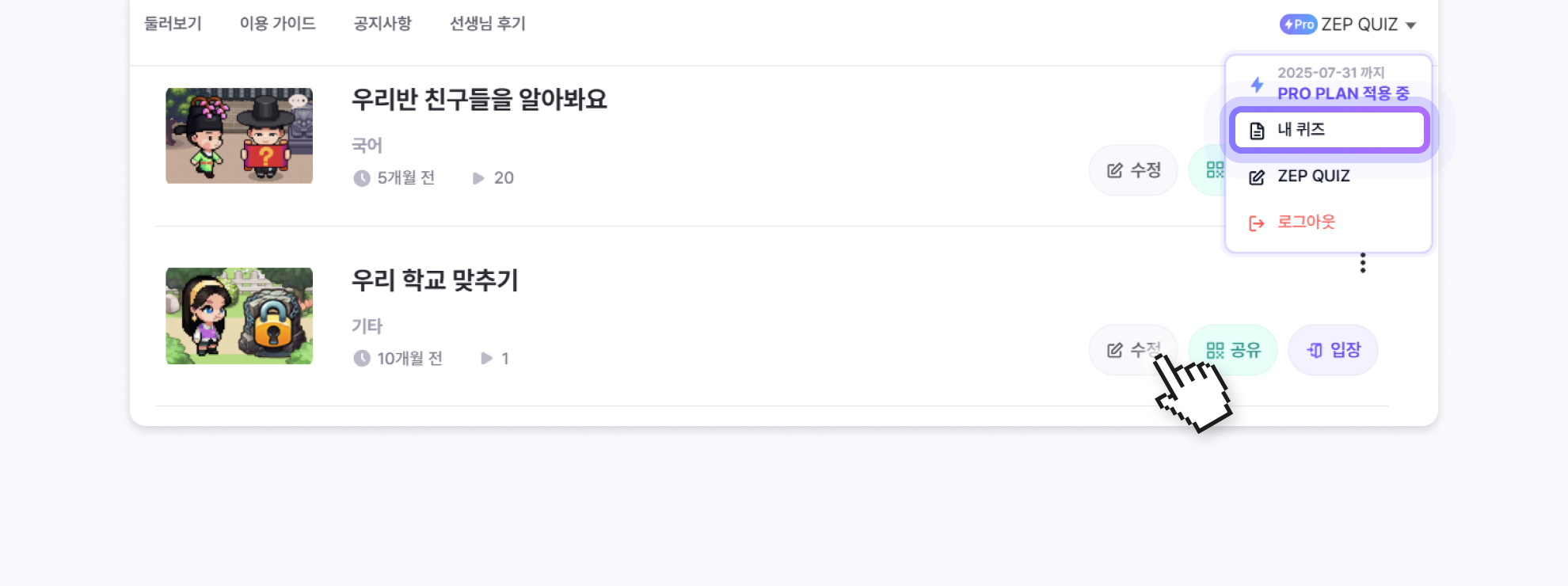Click the 우리반 친구들을 알아봐요 quiz title

tap(479, 100)
